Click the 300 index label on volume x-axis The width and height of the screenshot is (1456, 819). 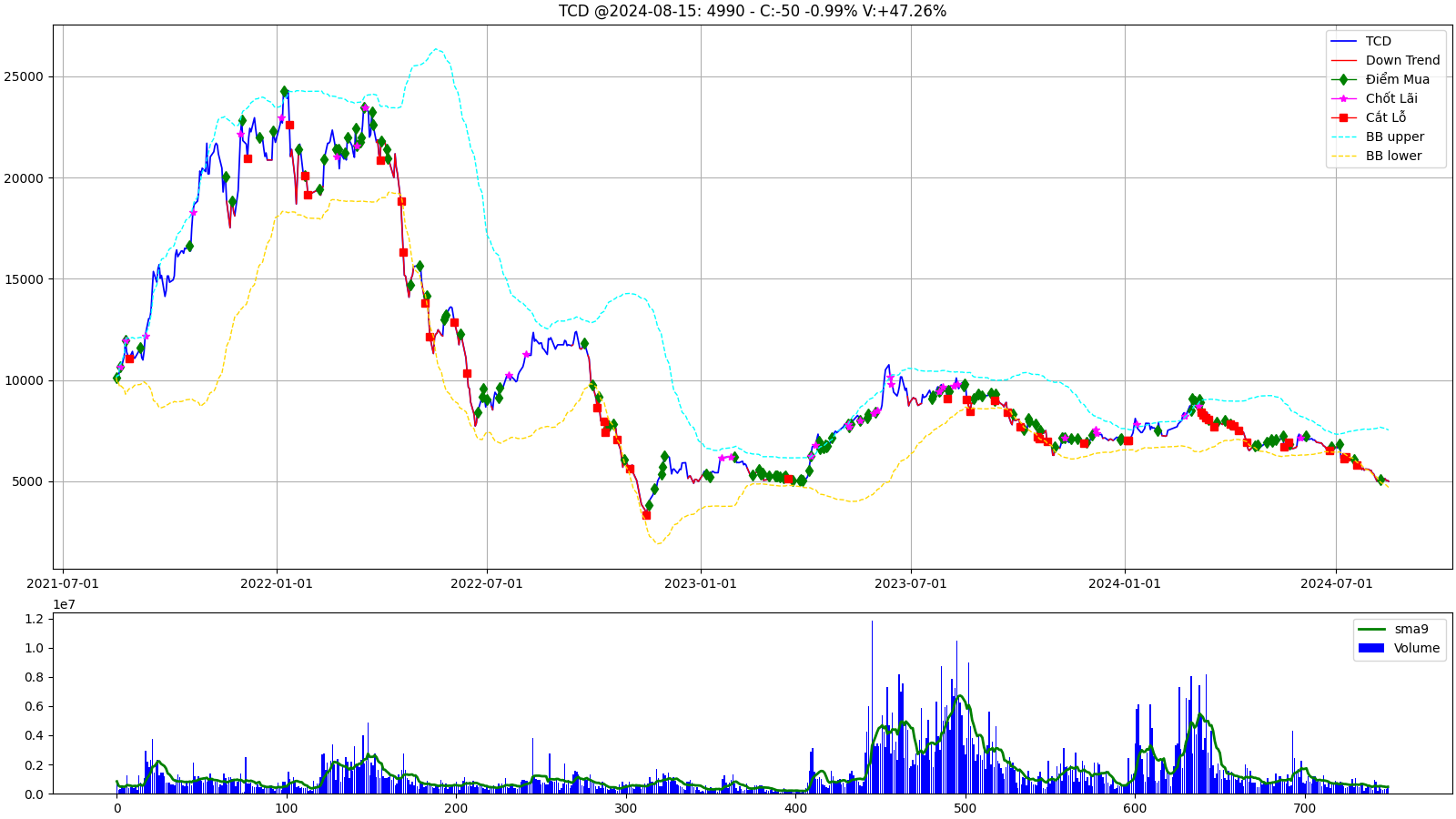[625, 808]
